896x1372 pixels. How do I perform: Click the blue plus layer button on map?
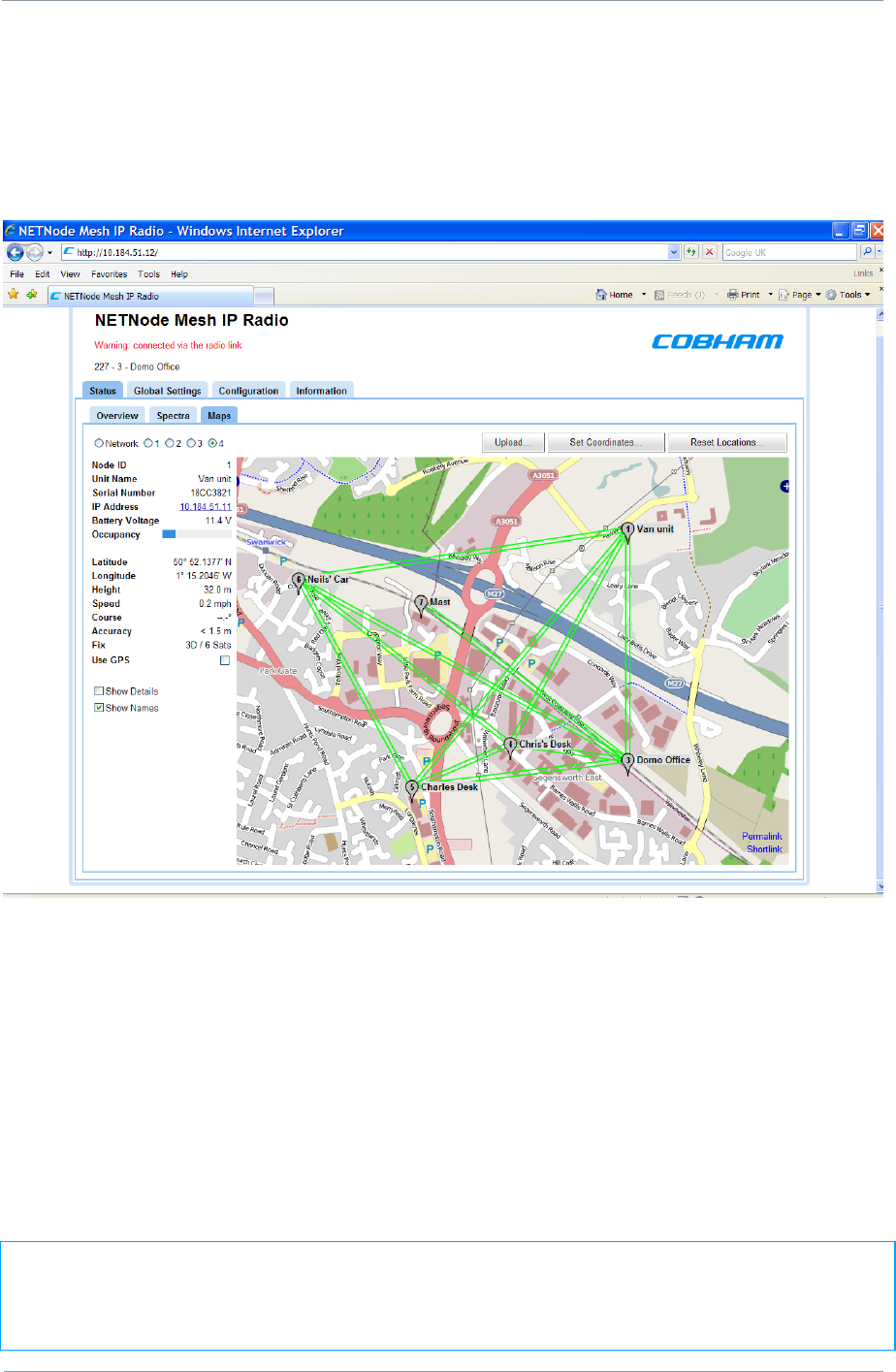[784, 486]
